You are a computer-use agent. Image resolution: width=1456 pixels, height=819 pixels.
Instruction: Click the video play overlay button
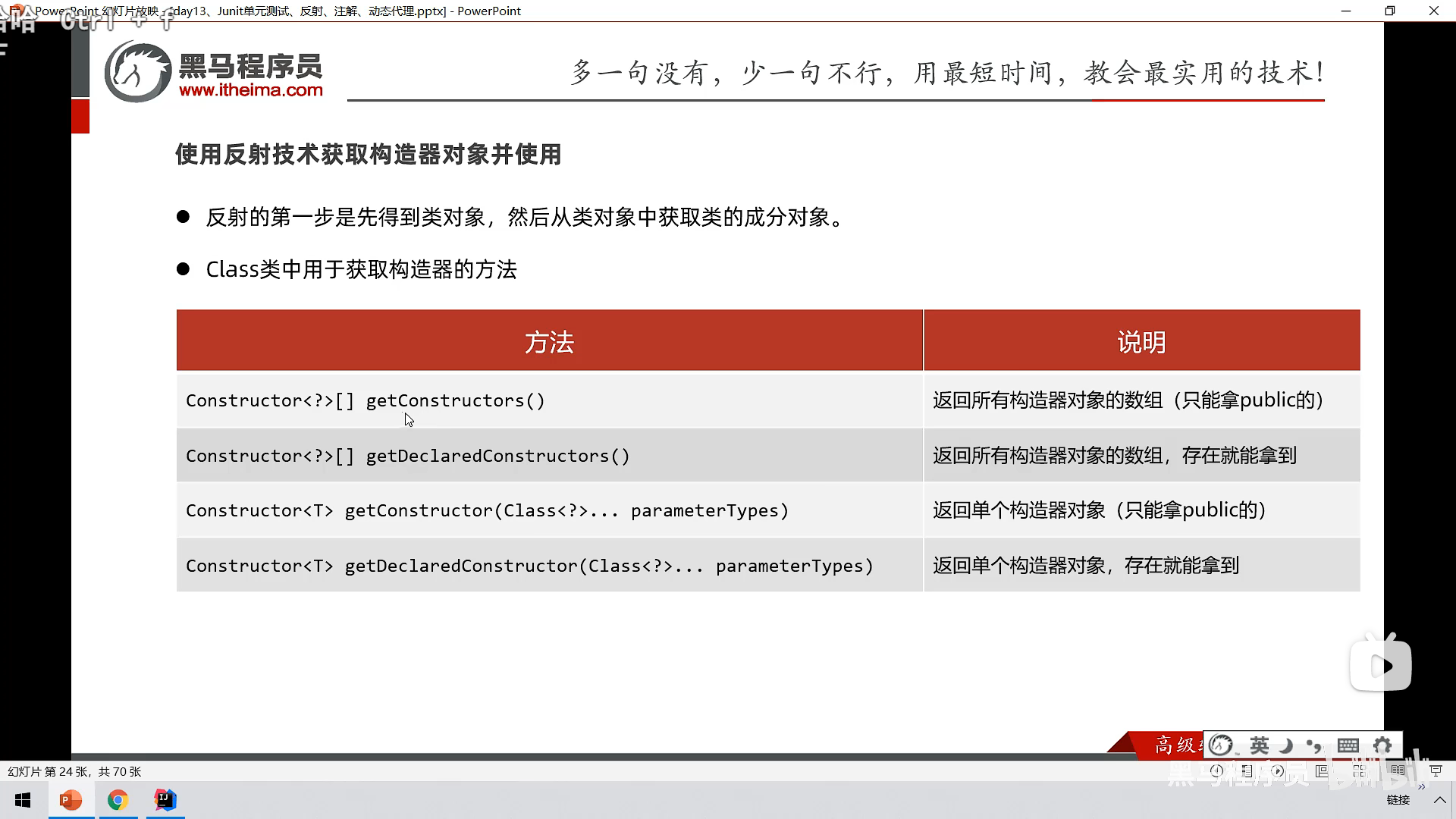(x=1380, y=666)
